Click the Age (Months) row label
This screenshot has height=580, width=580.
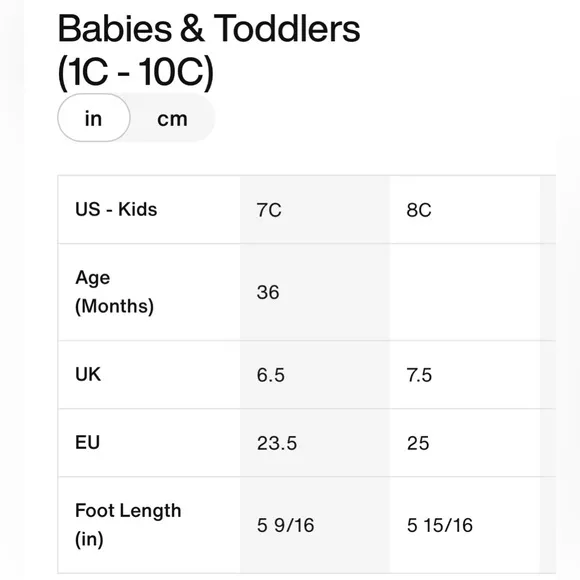click(114, 292)
